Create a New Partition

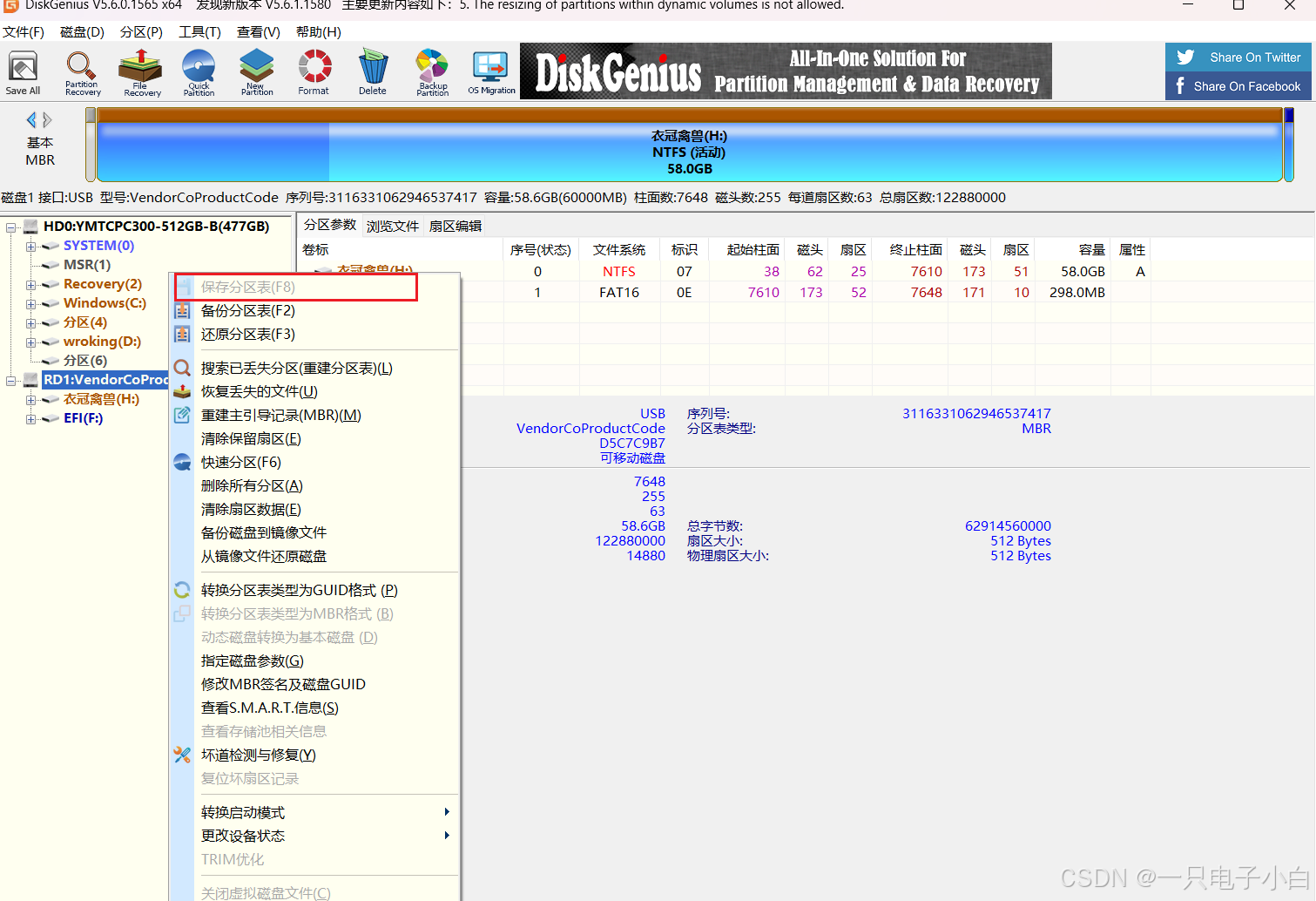coord(256,72)
